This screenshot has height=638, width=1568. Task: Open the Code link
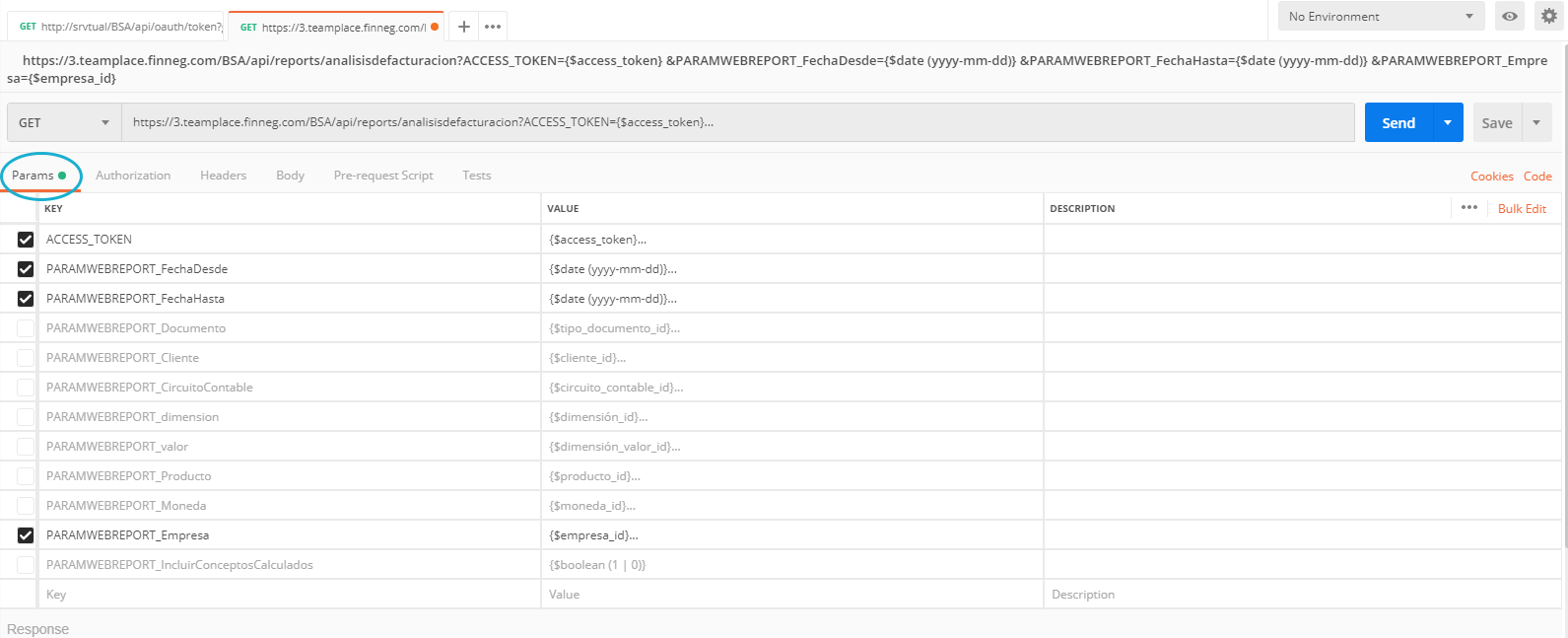(x=1537, y=177)
